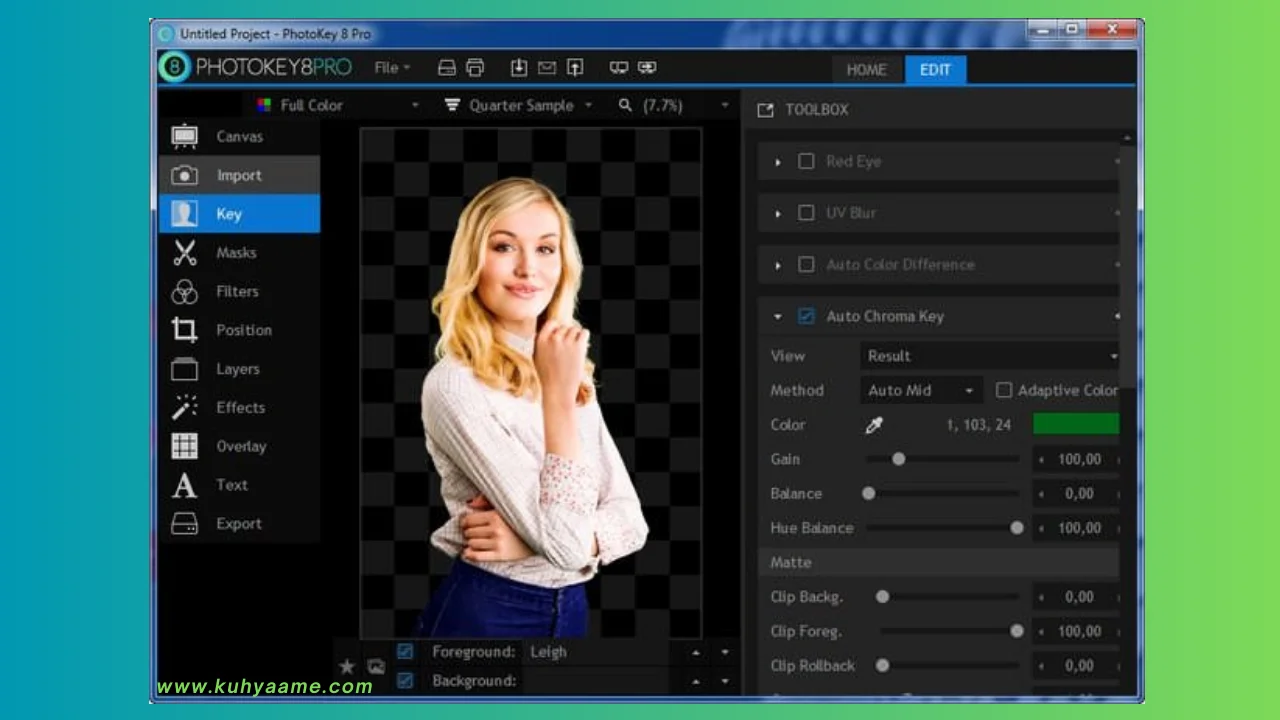Open the Position crop icon
The height and width of the screenshot is (720, 1280).
pyautogui.click(x=184, y=330)
